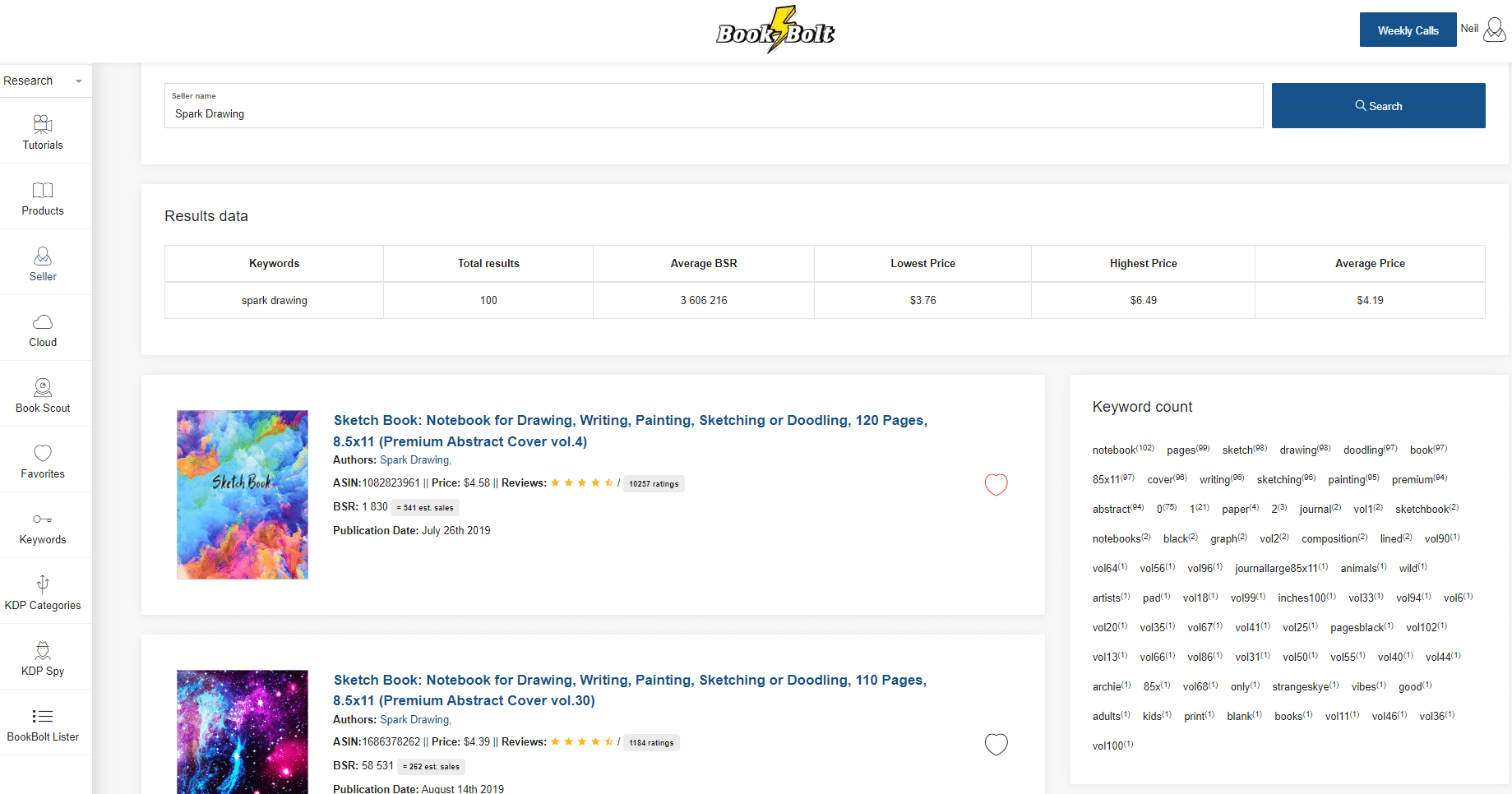This screenshot has width=1512, height=794.
Task: Open the Premium Abstract Cover vol.4 title link
Action: point(630,431)
